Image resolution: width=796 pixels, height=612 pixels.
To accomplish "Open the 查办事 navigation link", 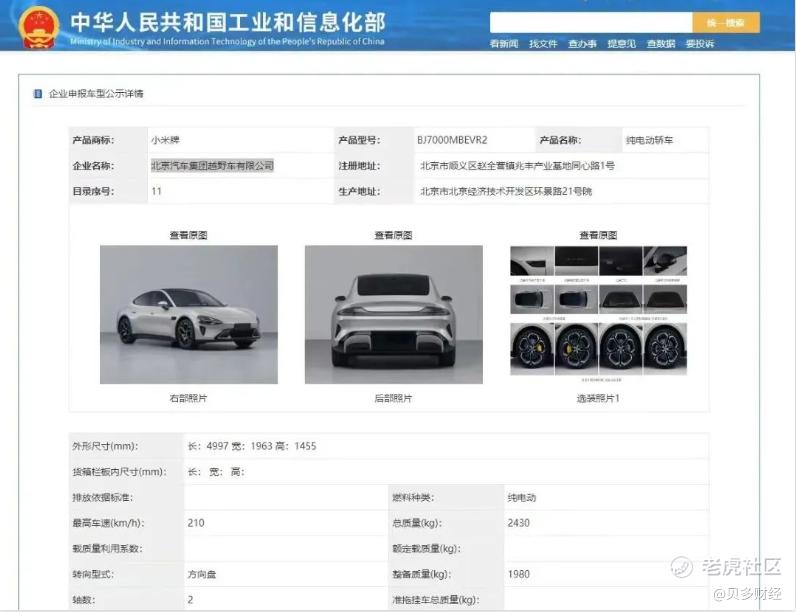I will (x=582, y=44).
